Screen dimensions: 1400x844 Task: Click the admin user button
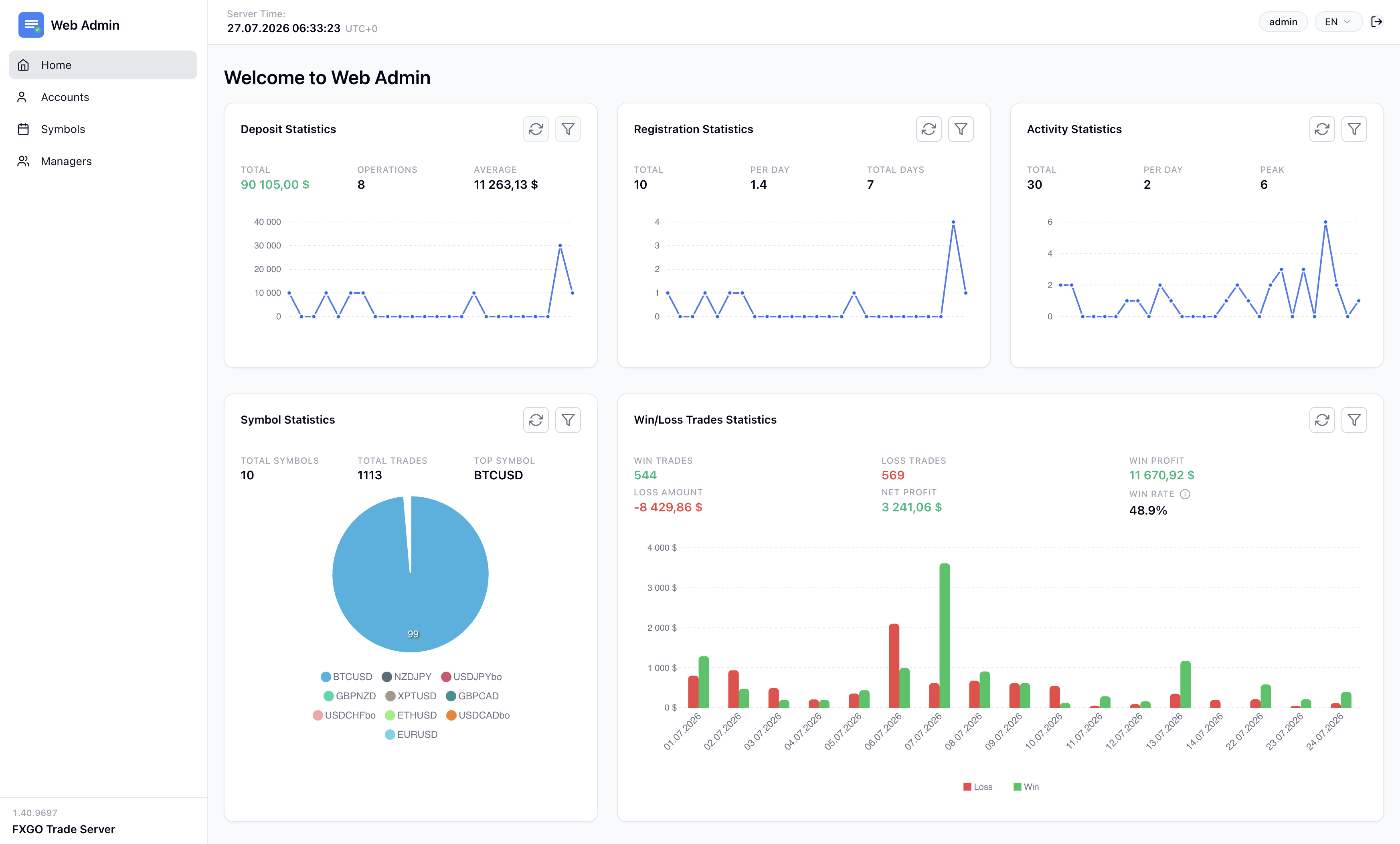coord(1283,22)
